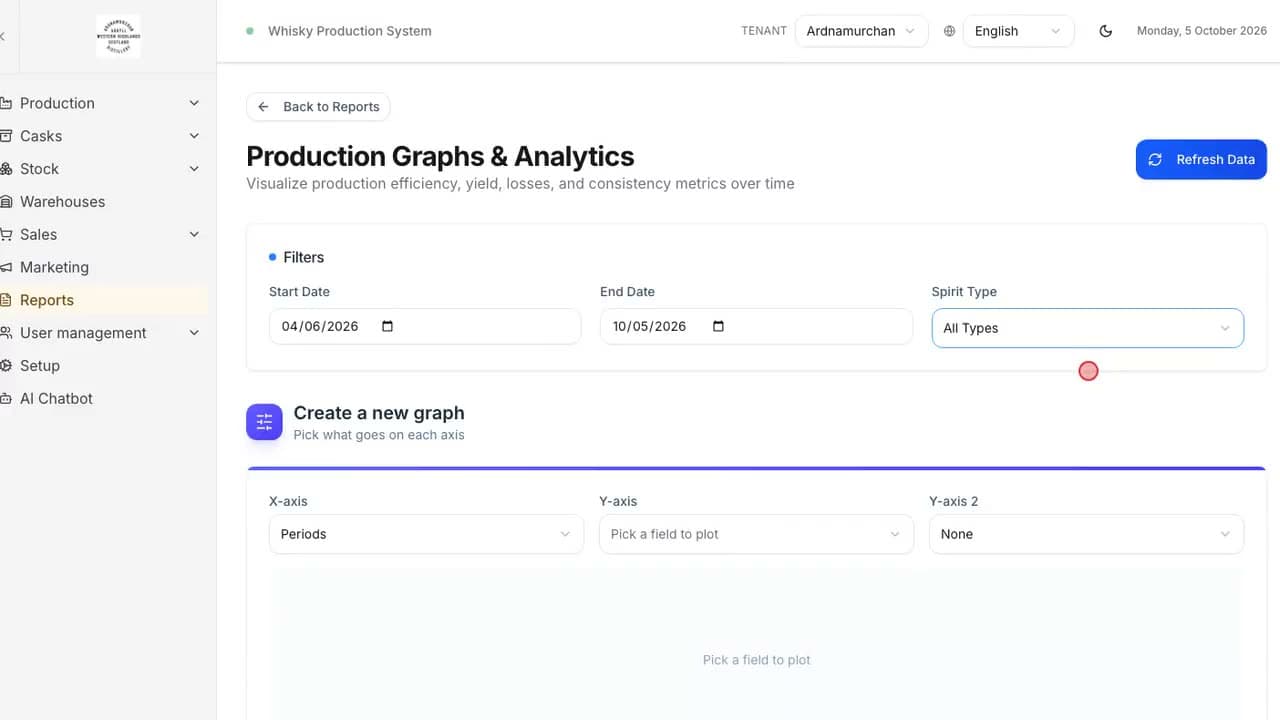
Task: Click the Production box icon
Action: [6, 103]
